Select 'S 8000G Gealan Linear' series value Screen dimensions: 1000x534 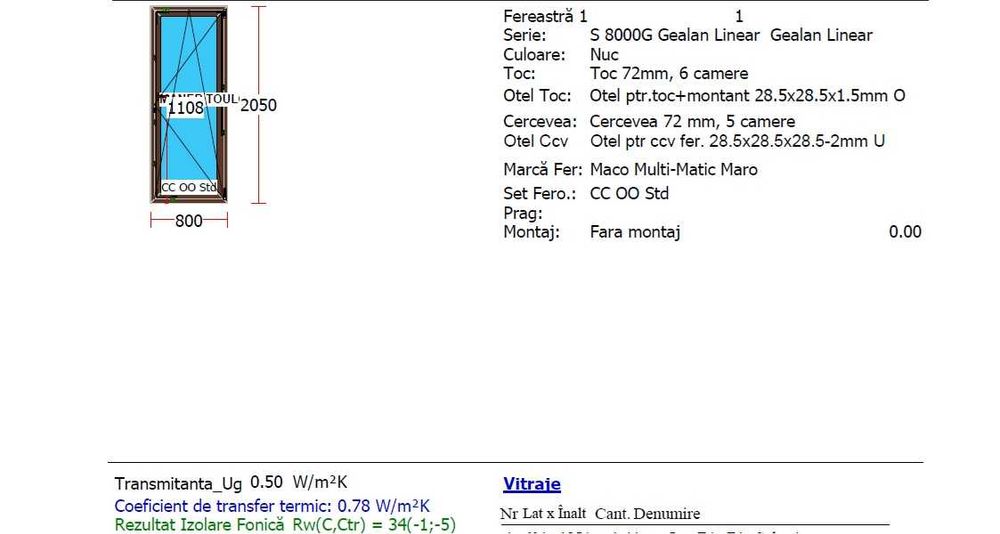point(675,35)
